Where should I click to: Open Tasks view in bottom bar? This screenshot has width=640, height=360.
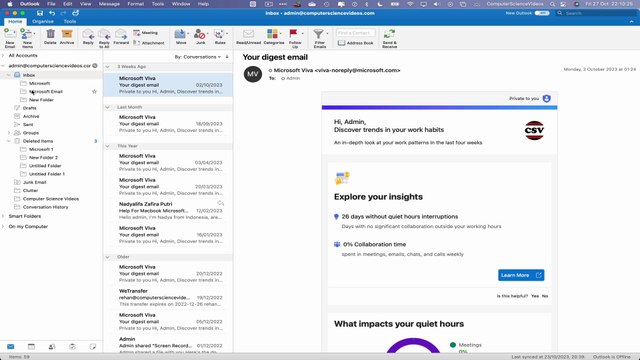click(72, 347)
